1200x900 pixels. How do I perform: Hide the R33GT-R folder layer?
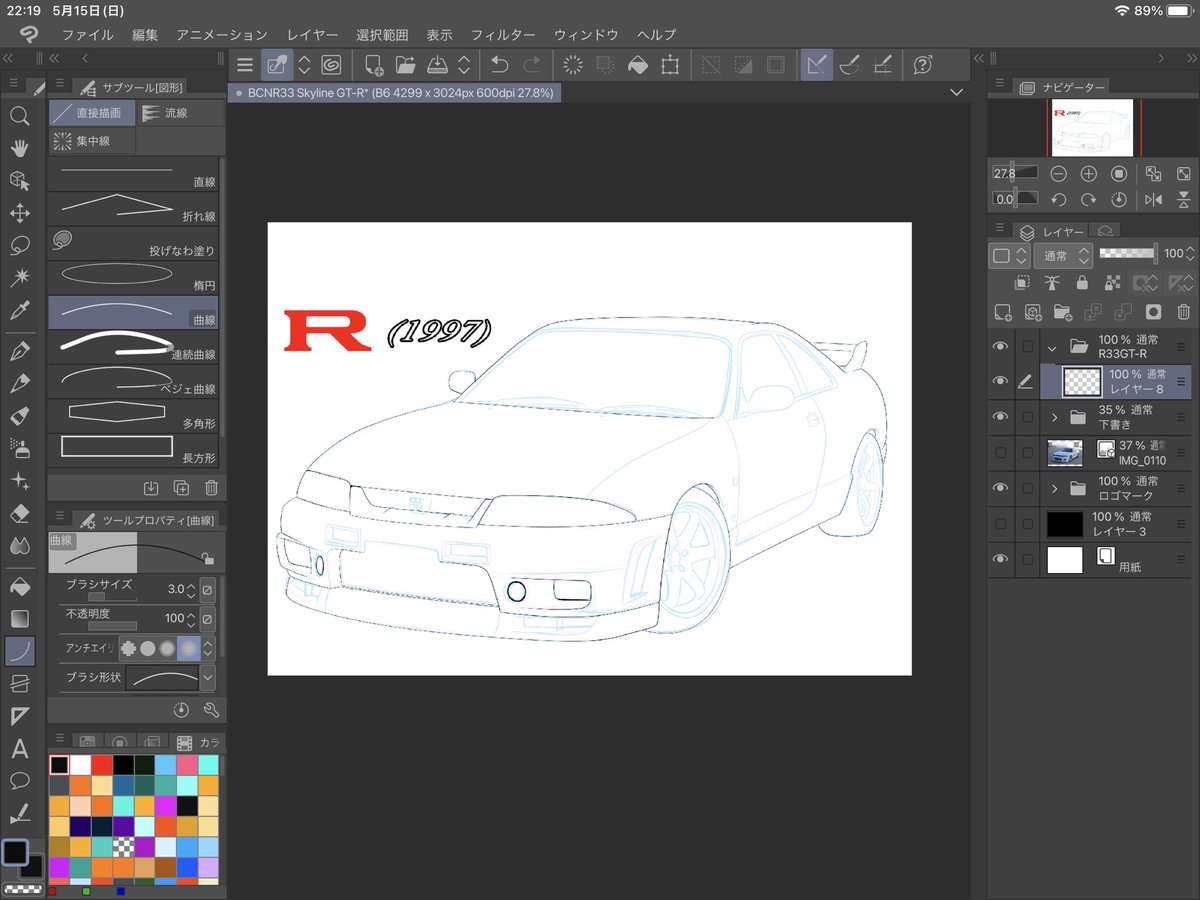tap(1000, 347)
